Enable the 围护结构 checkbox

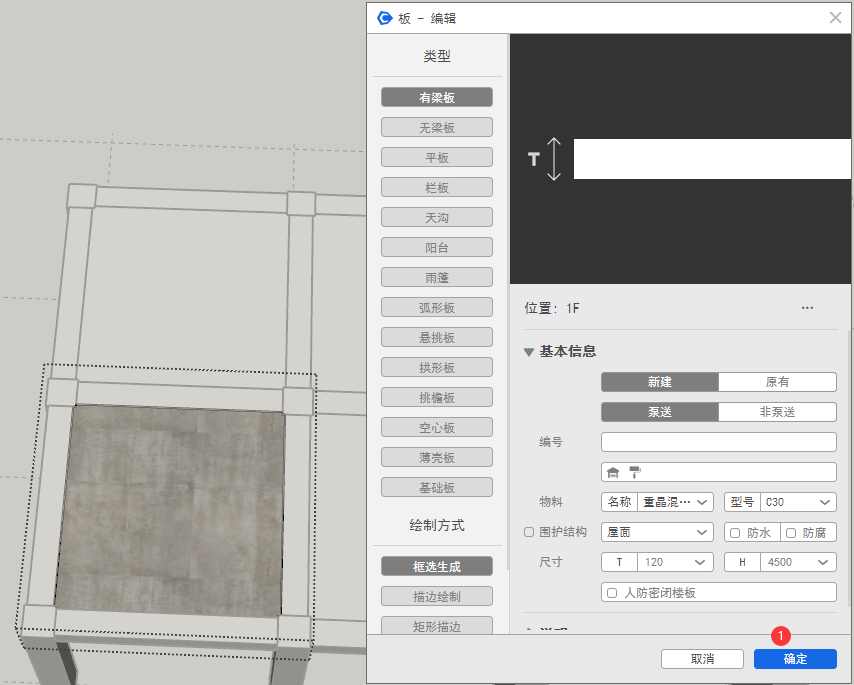coord(530,532)
